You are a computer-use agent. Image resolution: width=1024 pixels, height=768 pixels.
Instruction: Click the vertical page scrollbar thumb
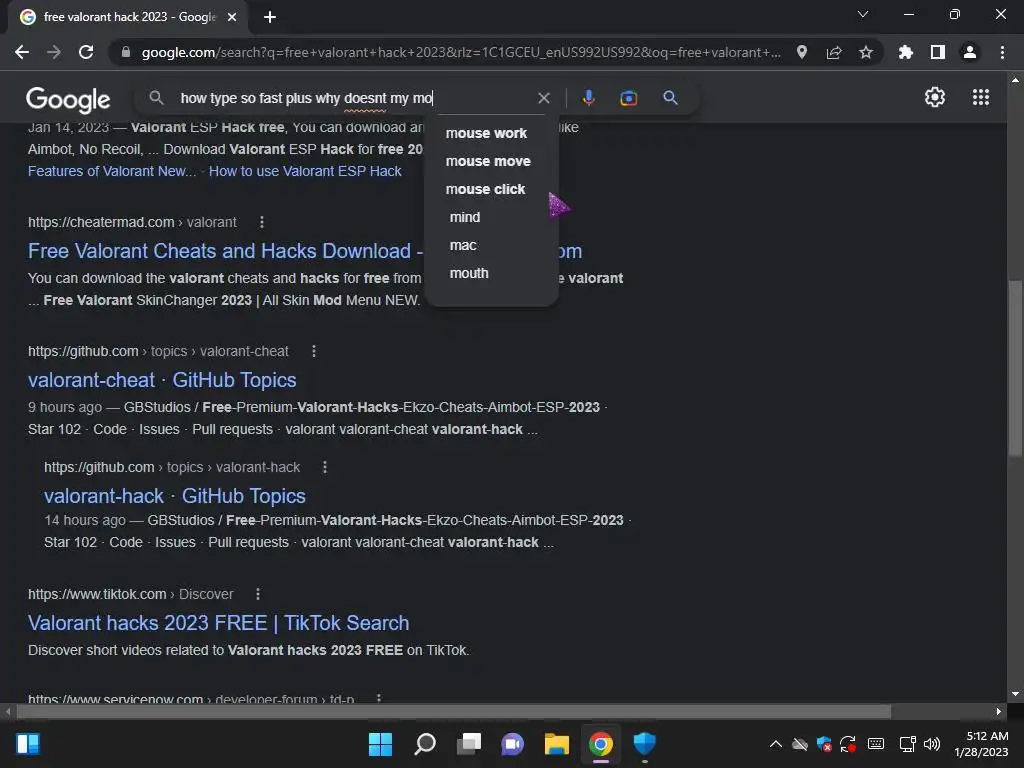pyautogui.click(x=1015, y=368)
